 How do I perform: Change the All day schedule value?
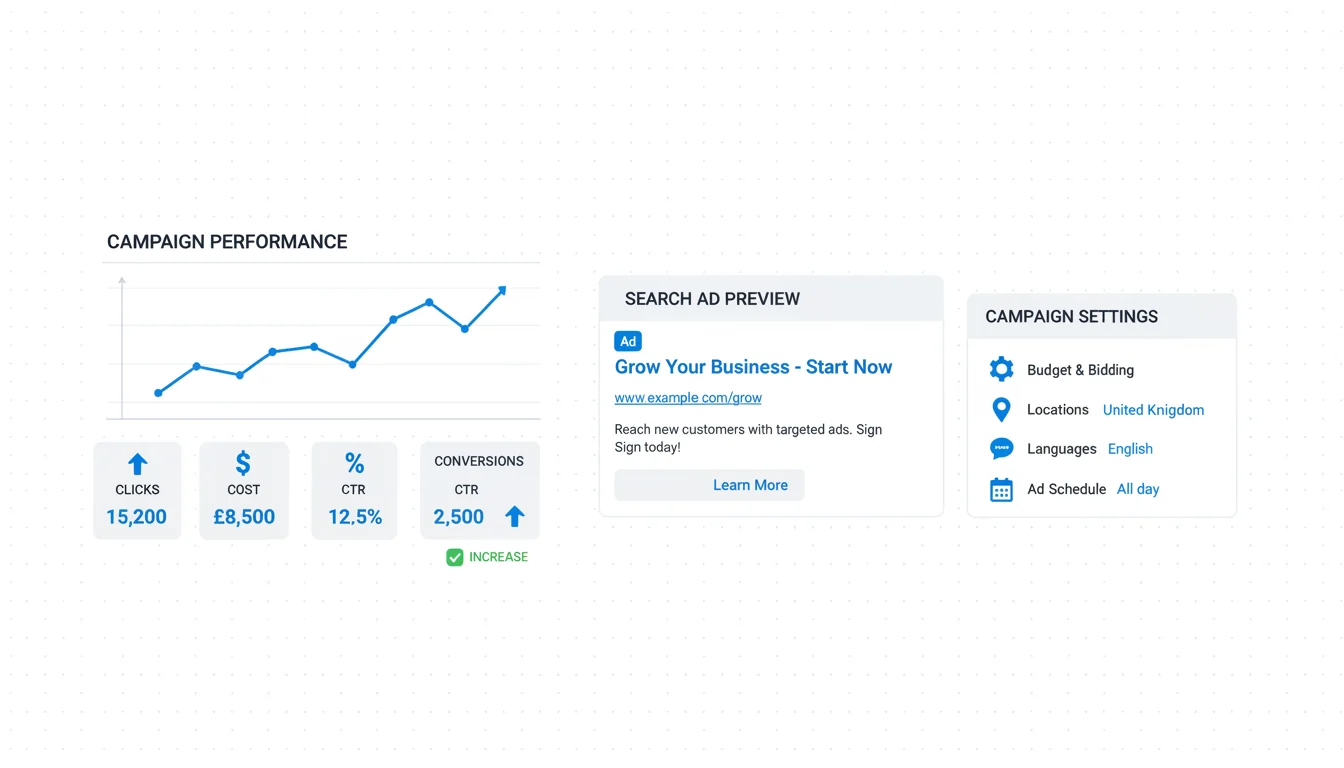pyautogui.click(x=1138, y=489)
